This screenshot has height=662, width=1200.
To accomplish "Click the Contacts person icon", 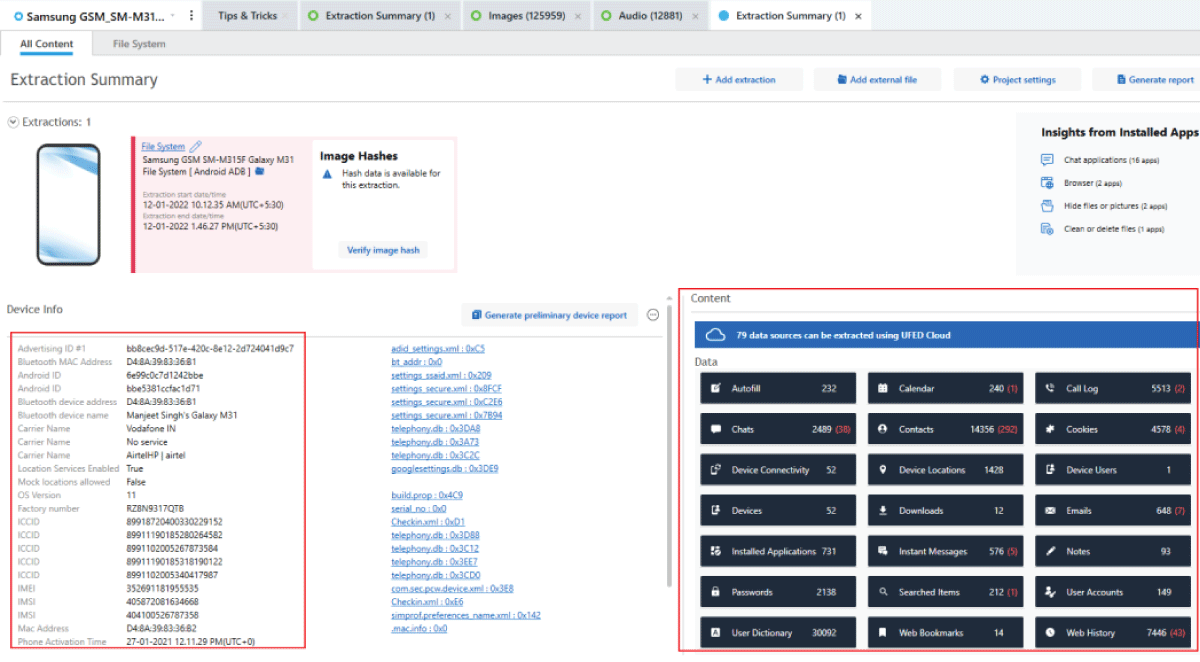I will click(x=883, y=429).
